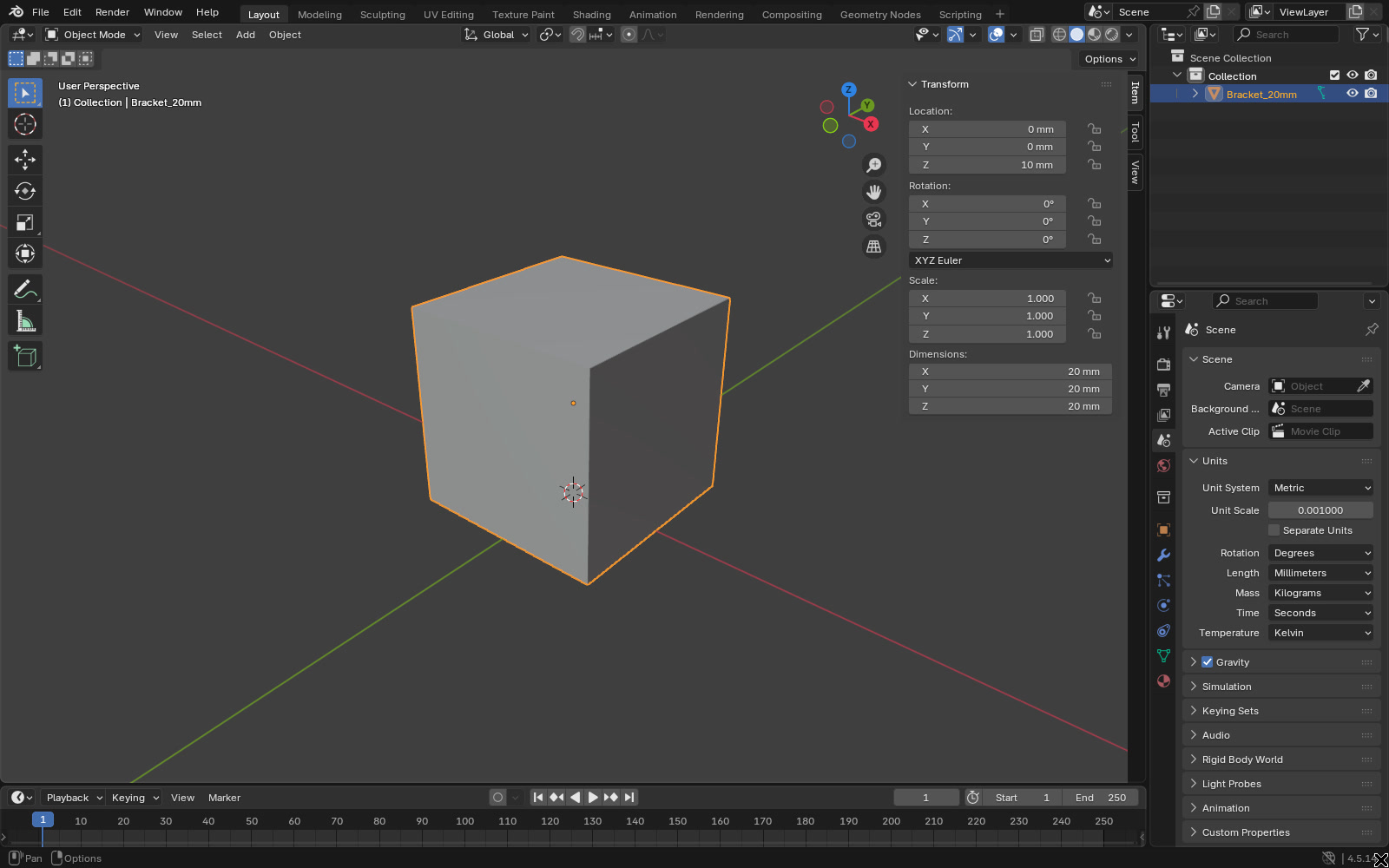Image resolution: width=1389 pixels, height=868 pixels.
Task: Toggle camera view icon in viewport
Action: [874, 219]
